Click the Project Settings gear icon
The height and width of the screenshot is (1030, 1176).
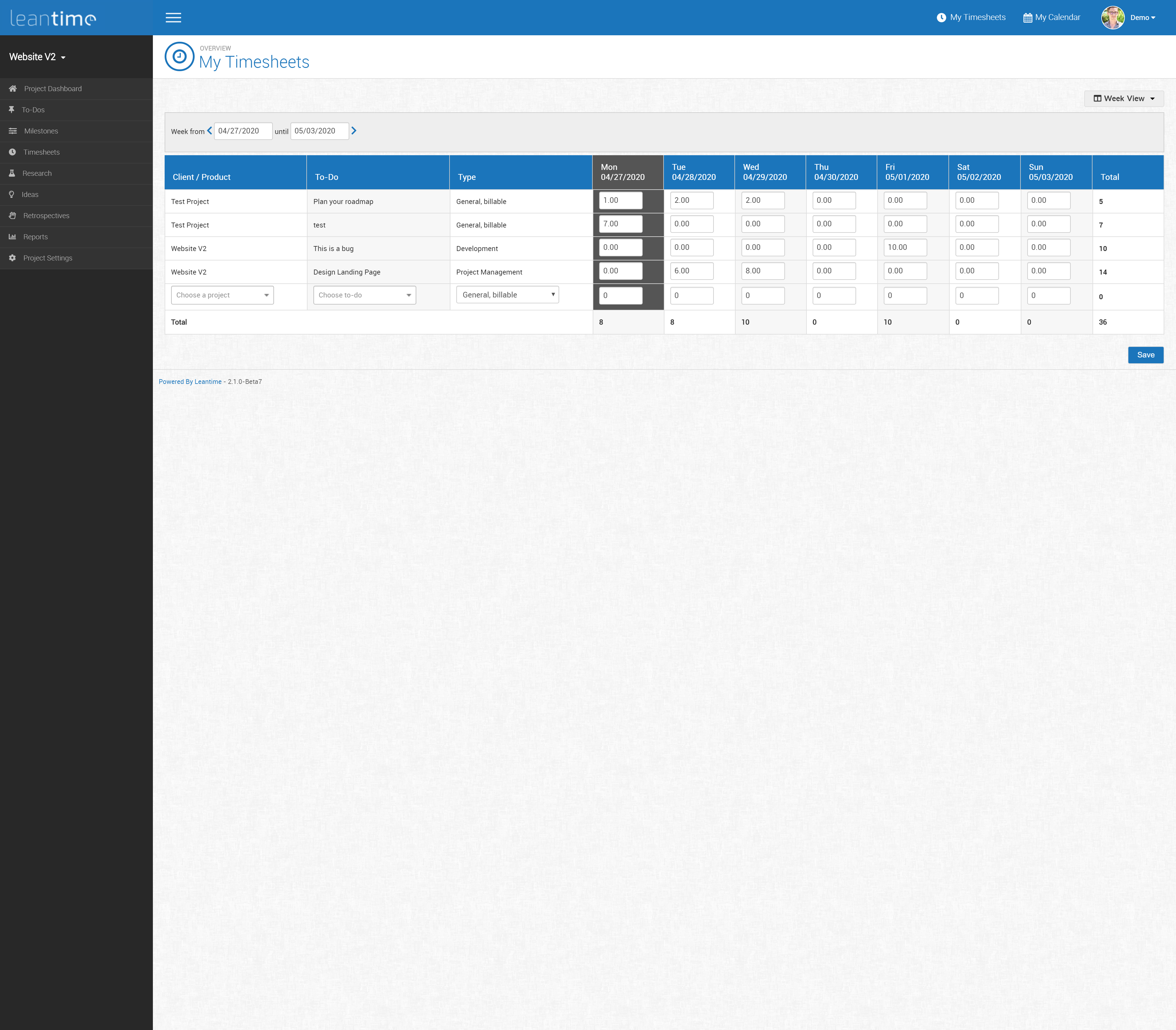tap(12, 258)
